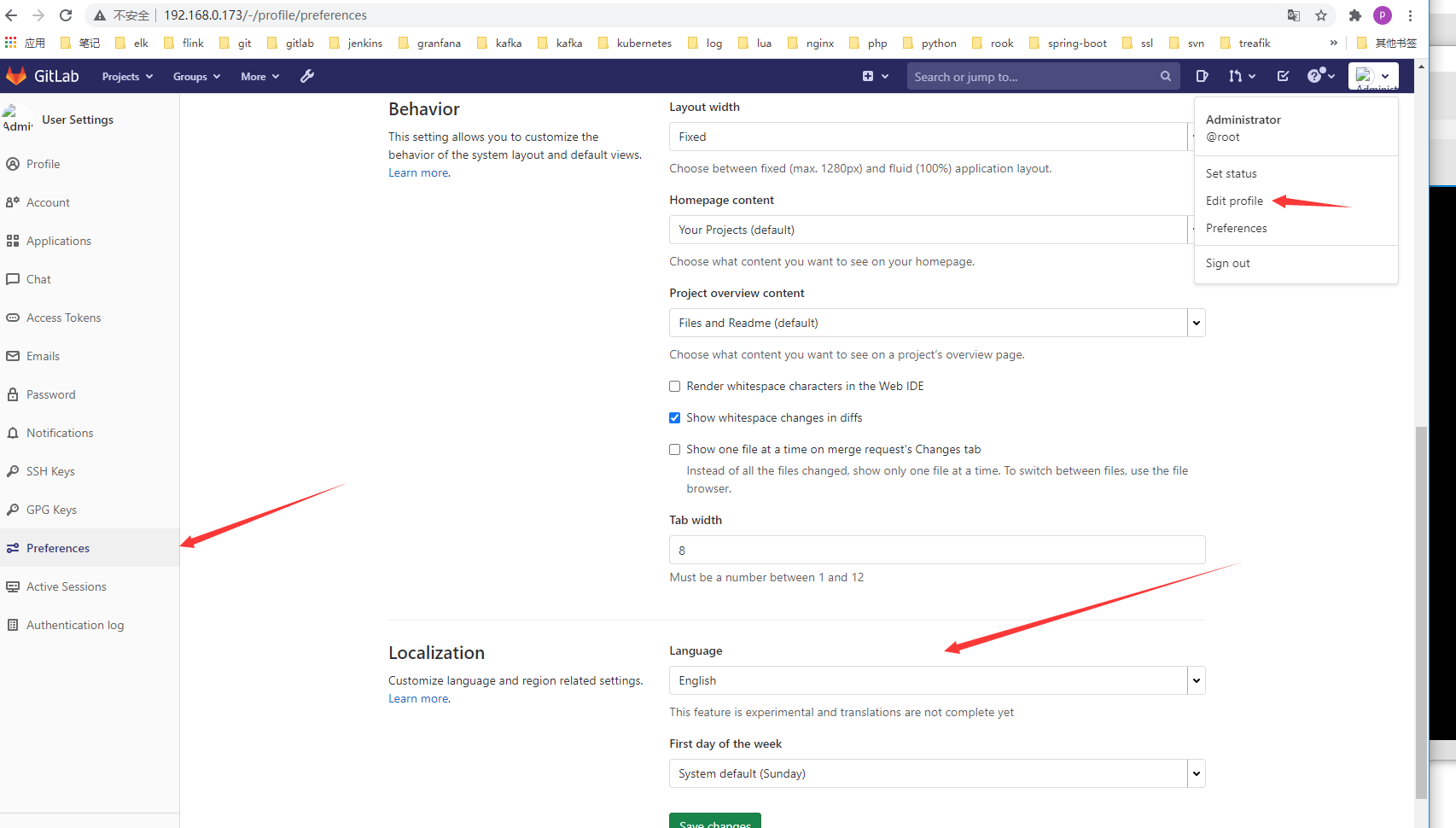Viewport: 1456px width, 828px height.
Task: Open the Apps grid in bookmarks bar
Action: [x=25, y=43]
